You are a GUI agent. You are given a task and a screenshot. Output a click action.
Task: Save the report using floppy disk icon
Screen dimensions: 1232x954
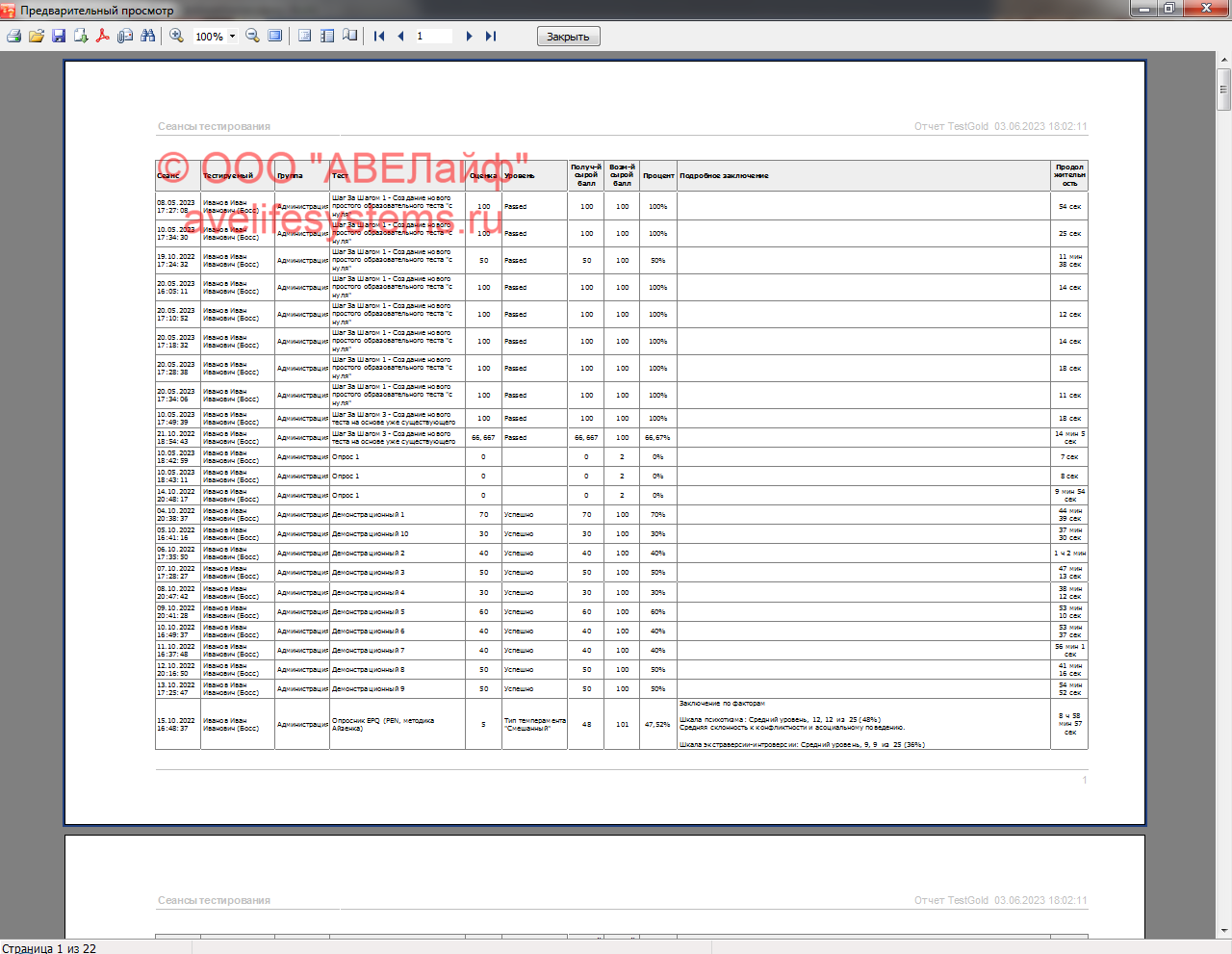59,36
